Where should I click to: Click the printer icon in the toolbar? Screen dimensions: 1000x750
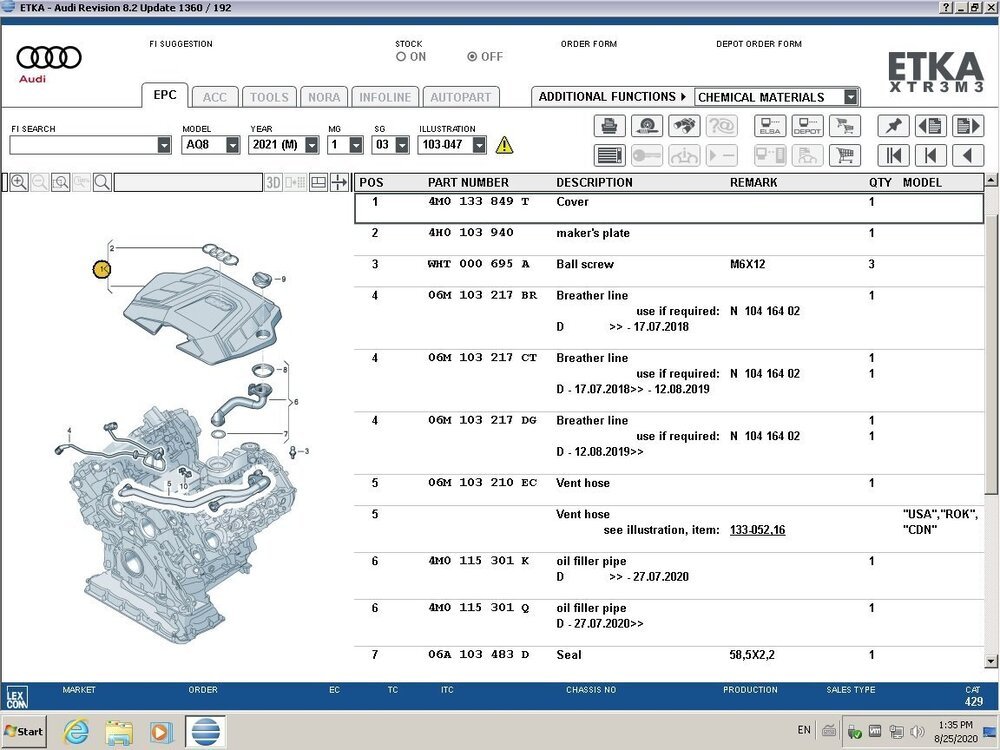point(609,126)
